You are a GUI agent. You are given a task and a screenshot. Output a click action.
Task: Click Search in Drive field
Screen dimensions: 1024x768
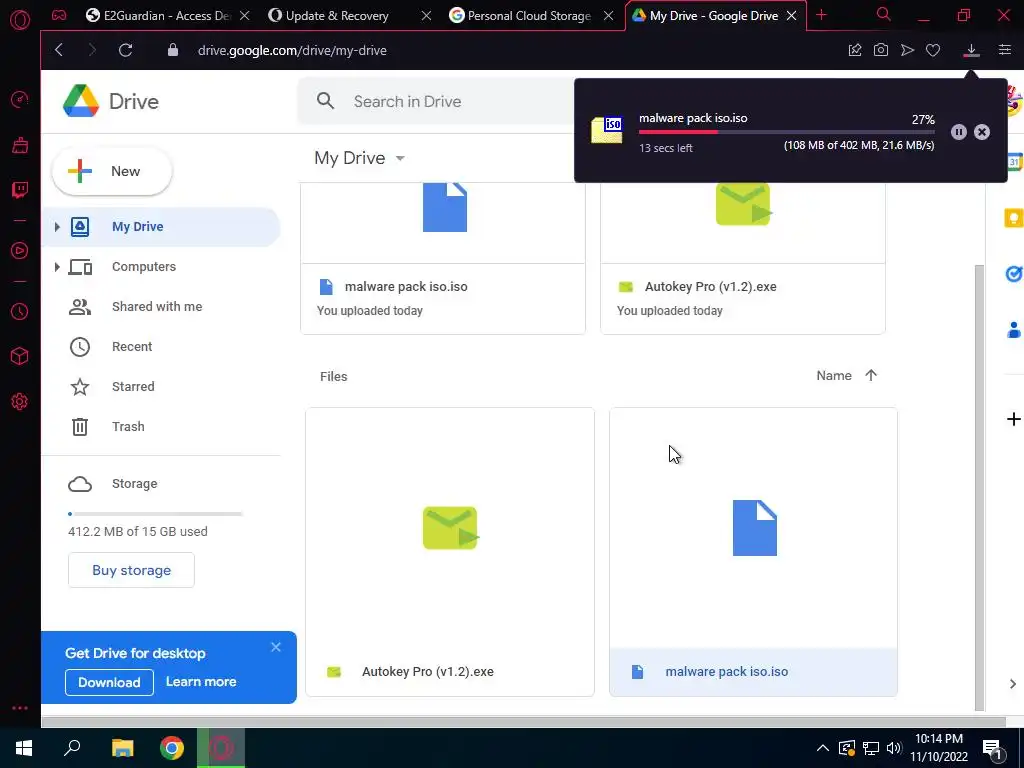click(x=438, y=101)
